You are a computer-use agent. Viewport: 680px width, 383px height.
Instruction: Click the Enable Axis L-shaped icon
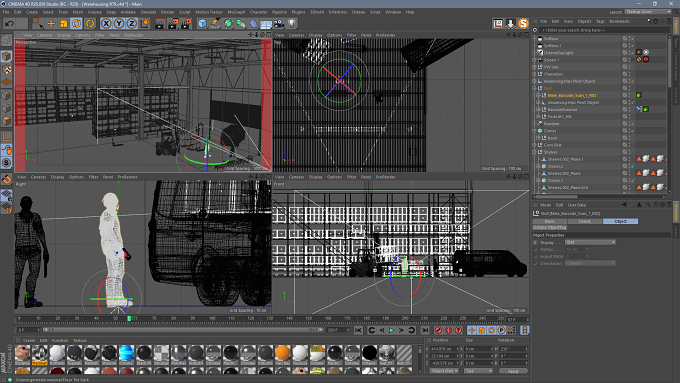tap(7, 137)
